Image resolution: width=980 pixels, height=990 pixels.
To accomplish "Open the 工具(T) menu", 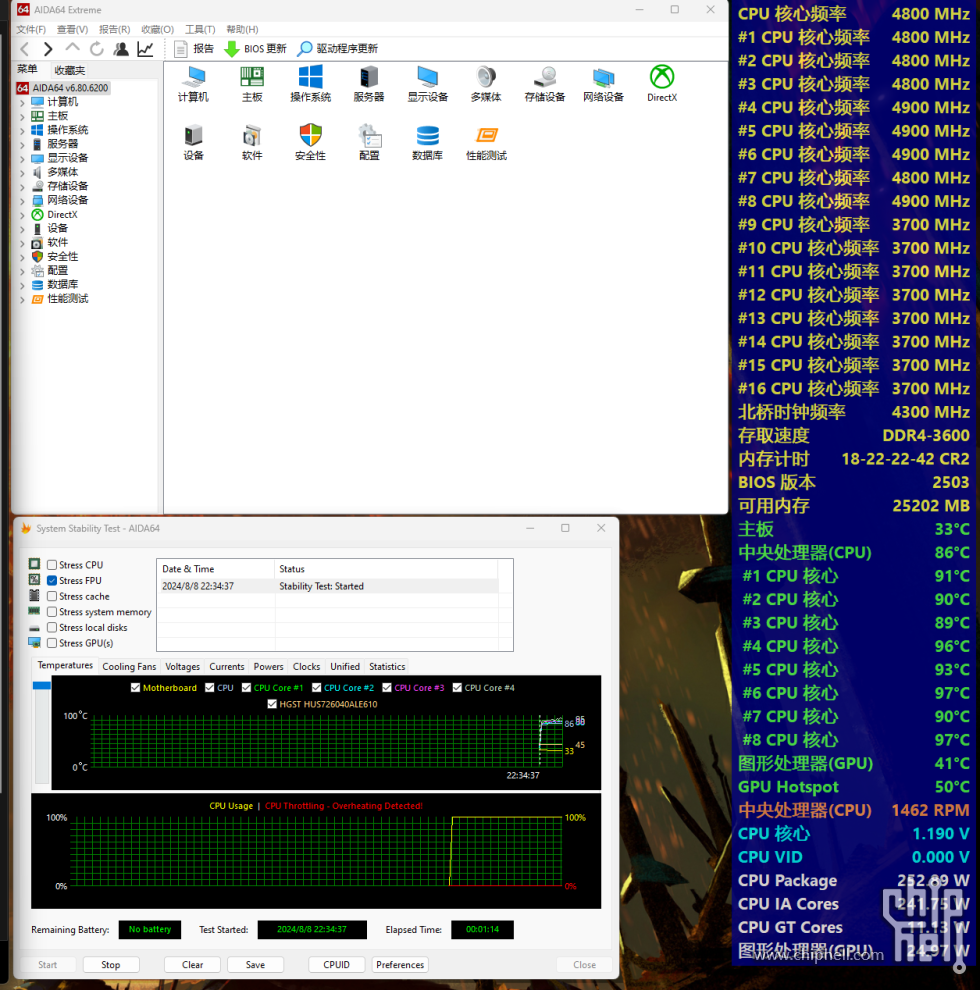I will point(200,30).
